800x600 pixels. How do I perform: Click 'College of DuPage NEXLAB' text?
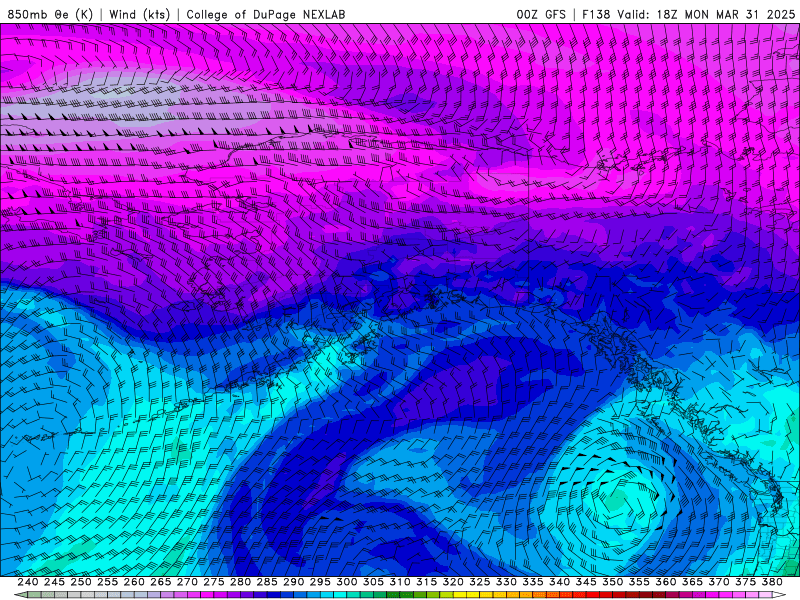coord(265,14)
